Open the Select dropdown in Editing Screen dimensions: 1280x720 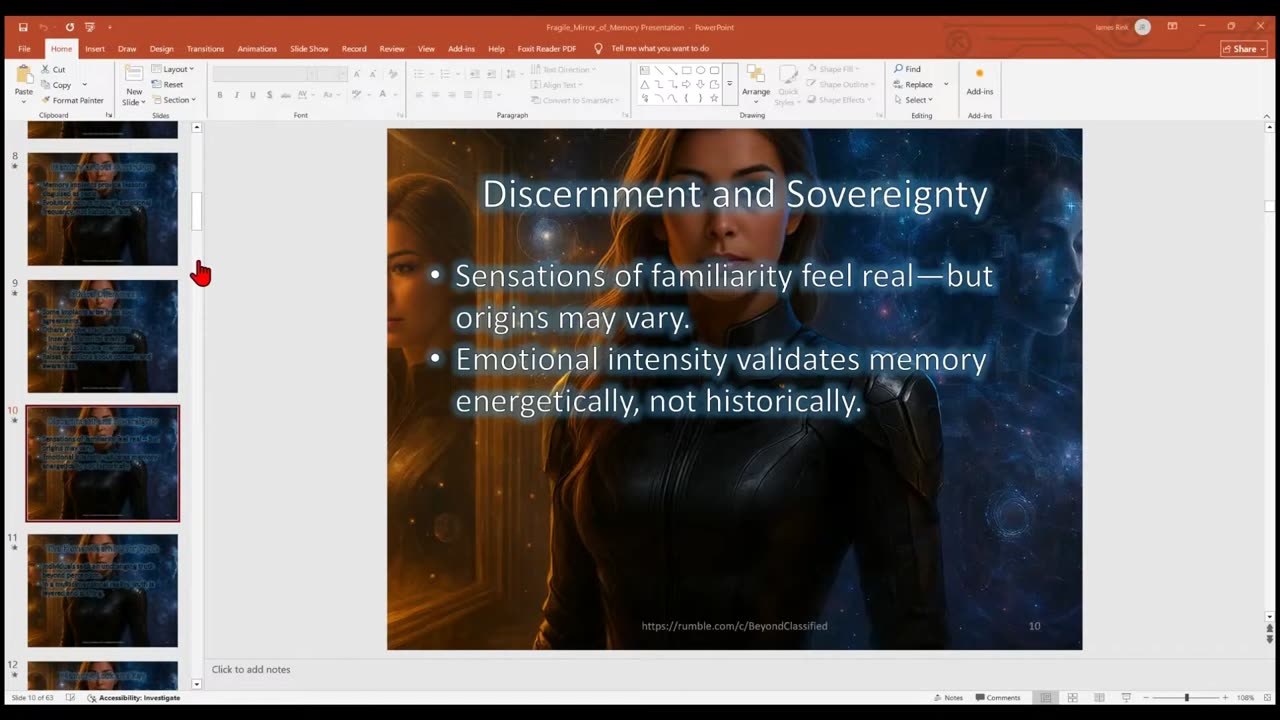pos(914,100)
